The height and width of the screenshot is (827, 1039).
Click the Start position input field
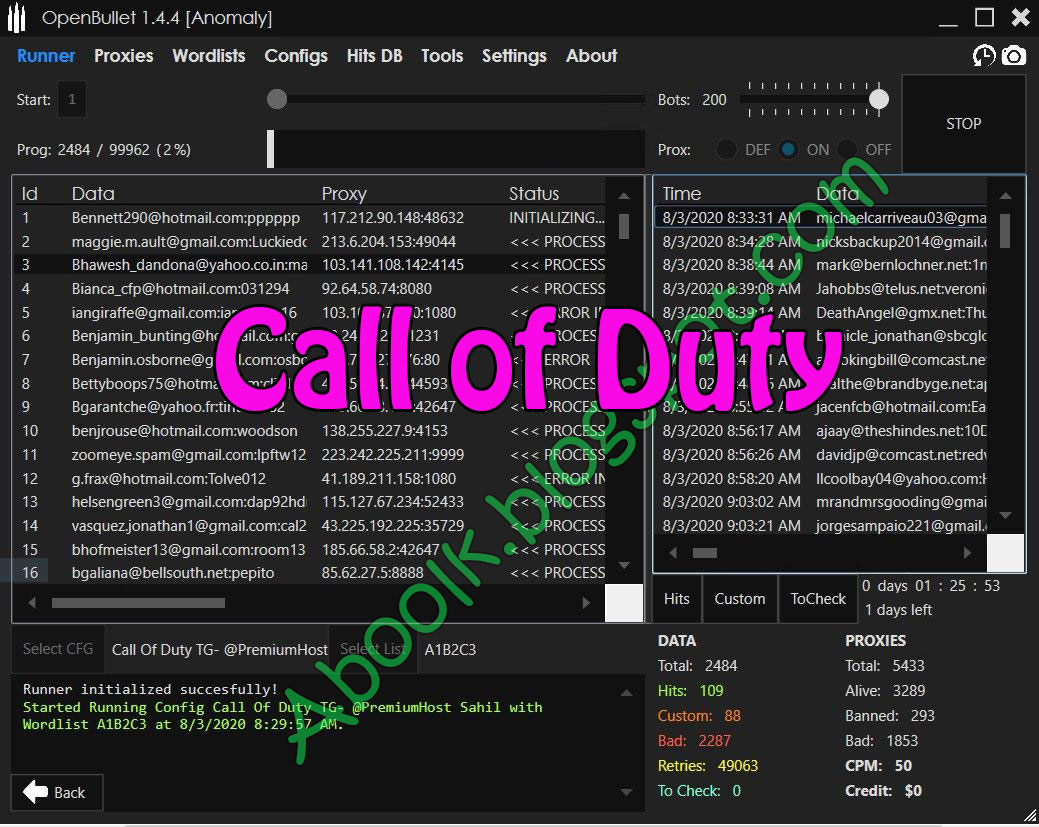[x=71, y=99]
